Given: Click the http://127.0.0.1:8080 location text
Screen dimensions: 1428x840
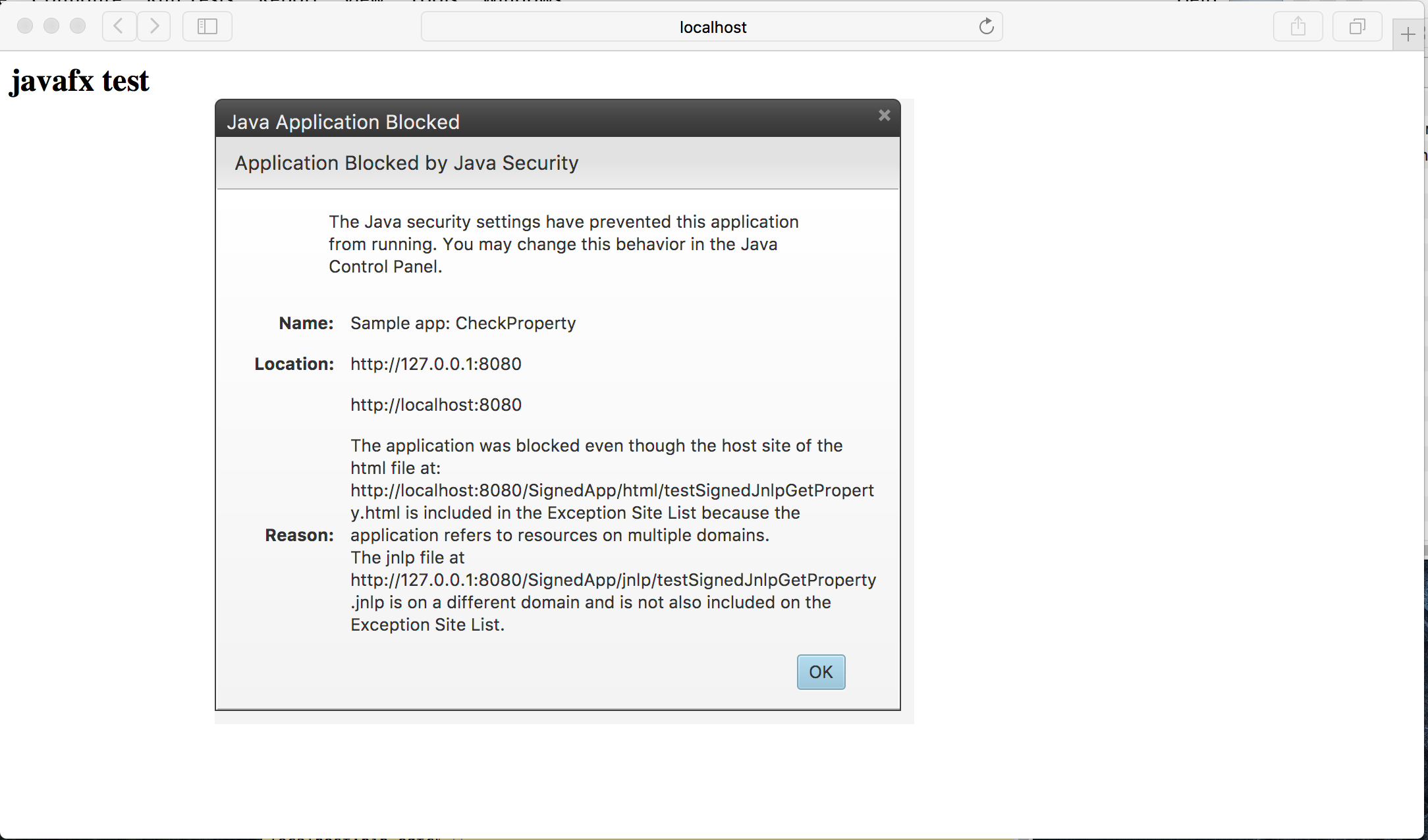Looking at the screenshot, I should (435, 364).
